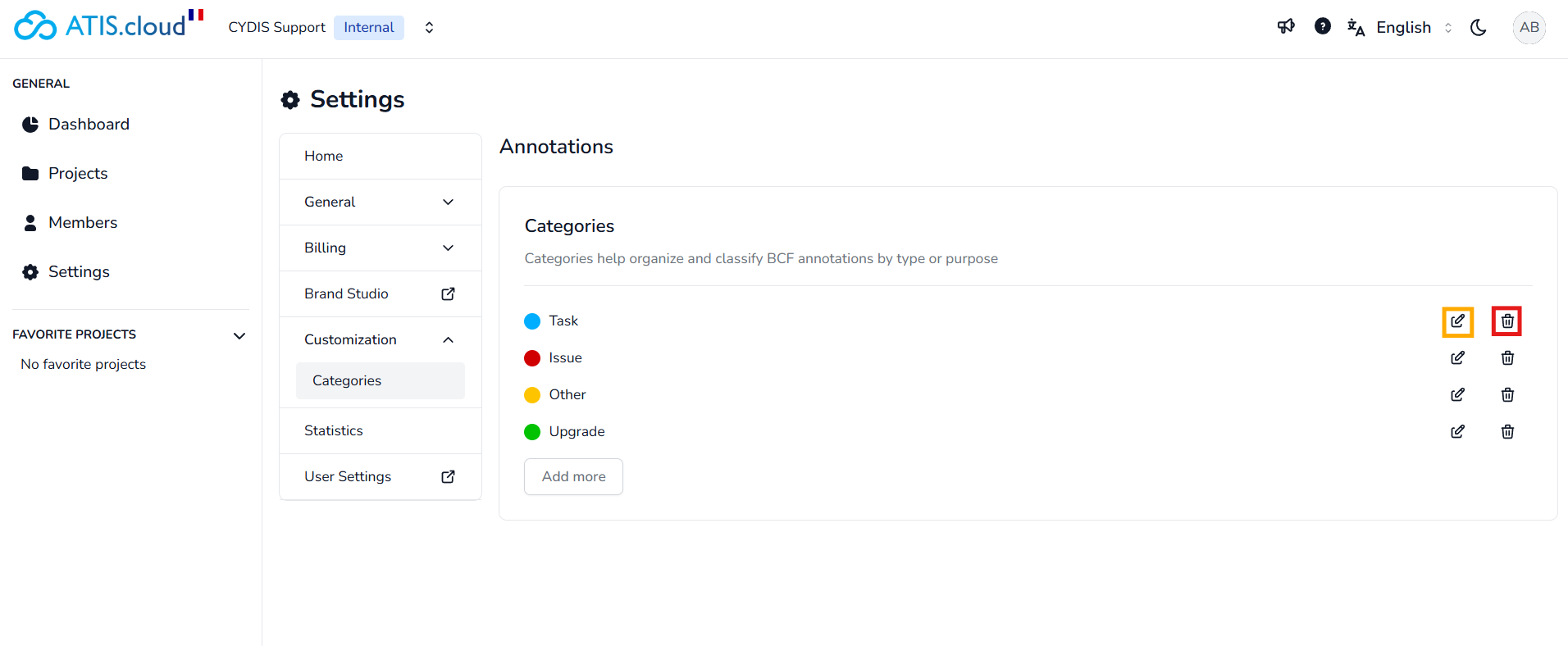
Task: Toggle dark mode moon icon
Action: tap(1479, 28)
